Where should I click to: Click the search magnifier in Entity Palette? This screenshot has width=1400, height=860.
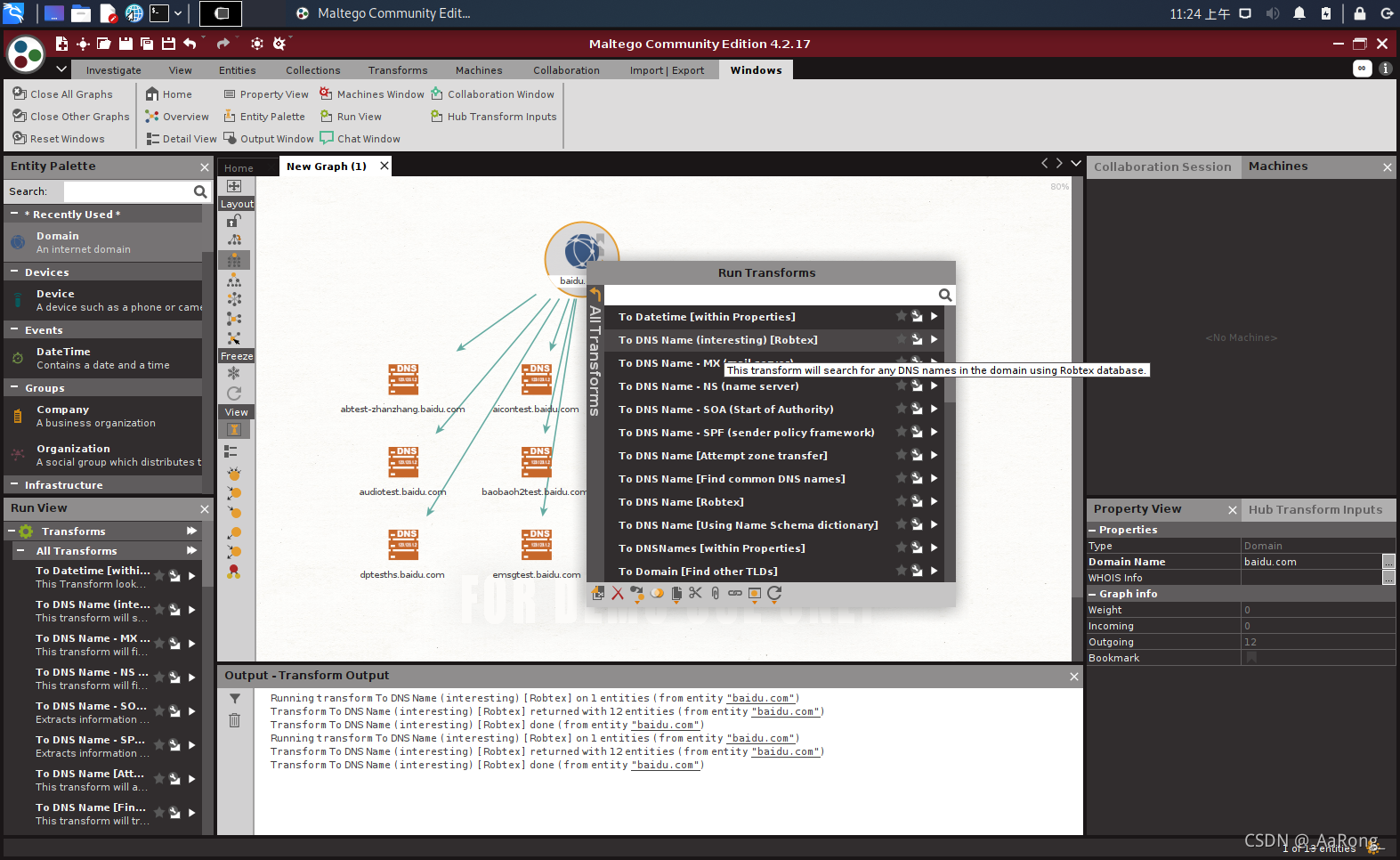[x=200, y=191]
